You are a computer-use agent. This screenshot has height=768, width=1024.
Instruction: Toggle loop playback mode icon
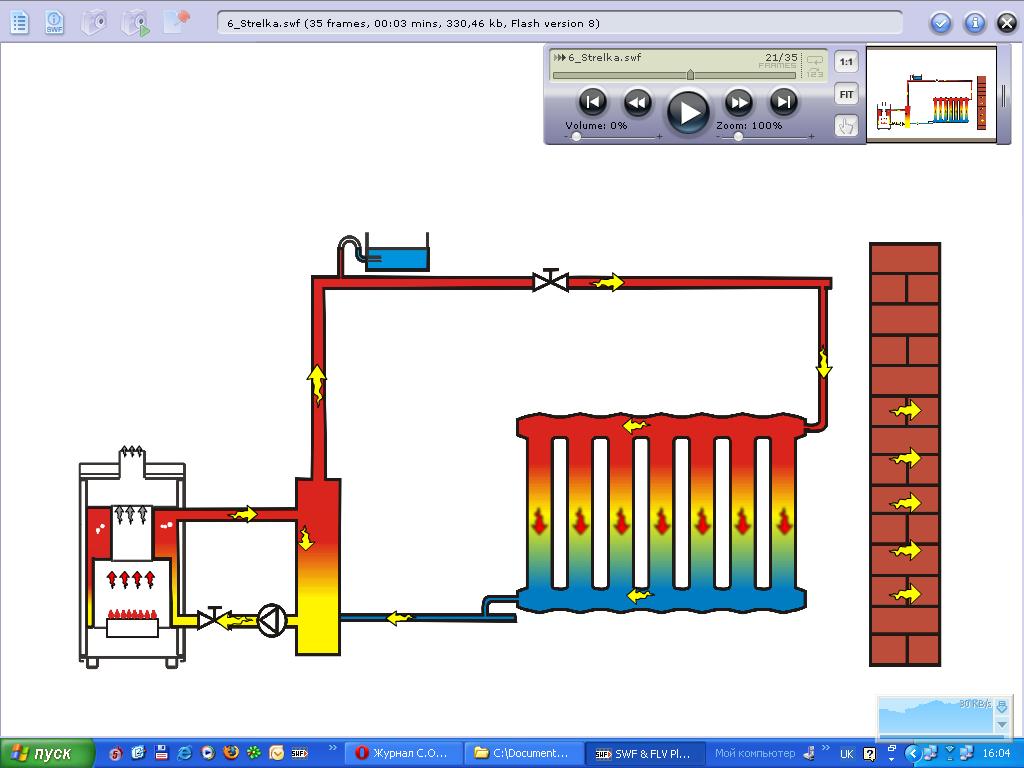pos(815,64)
